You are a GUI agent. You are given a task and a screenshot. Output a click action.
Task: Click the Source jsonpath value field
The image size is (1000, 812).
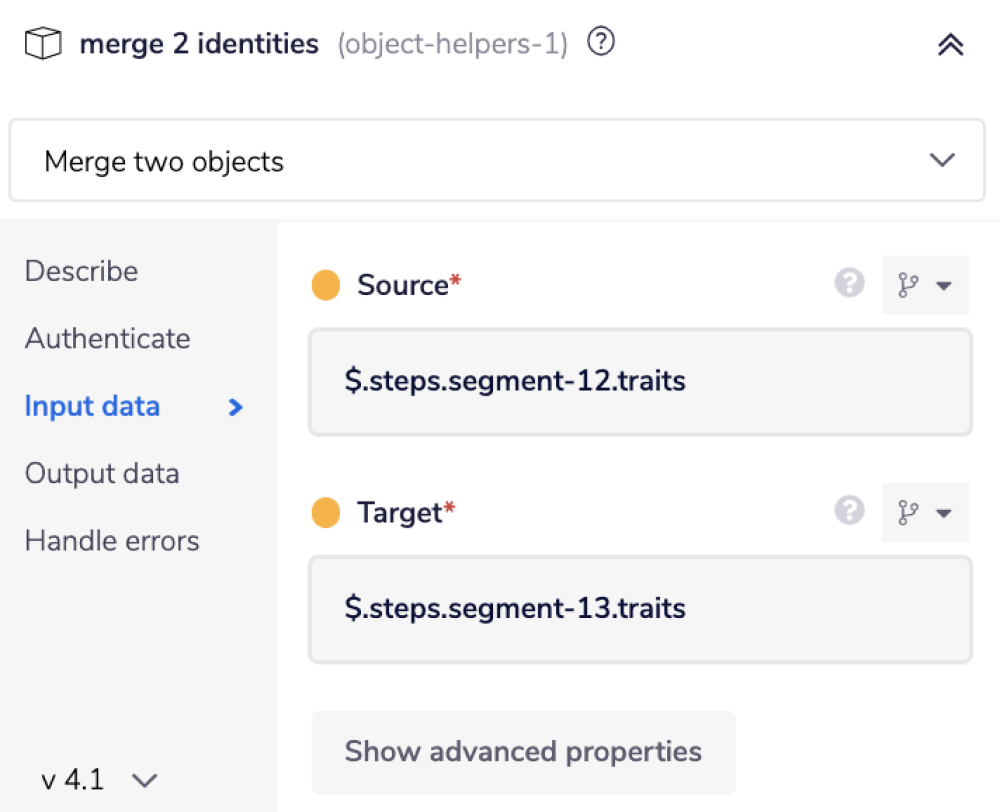click(640, 381)
